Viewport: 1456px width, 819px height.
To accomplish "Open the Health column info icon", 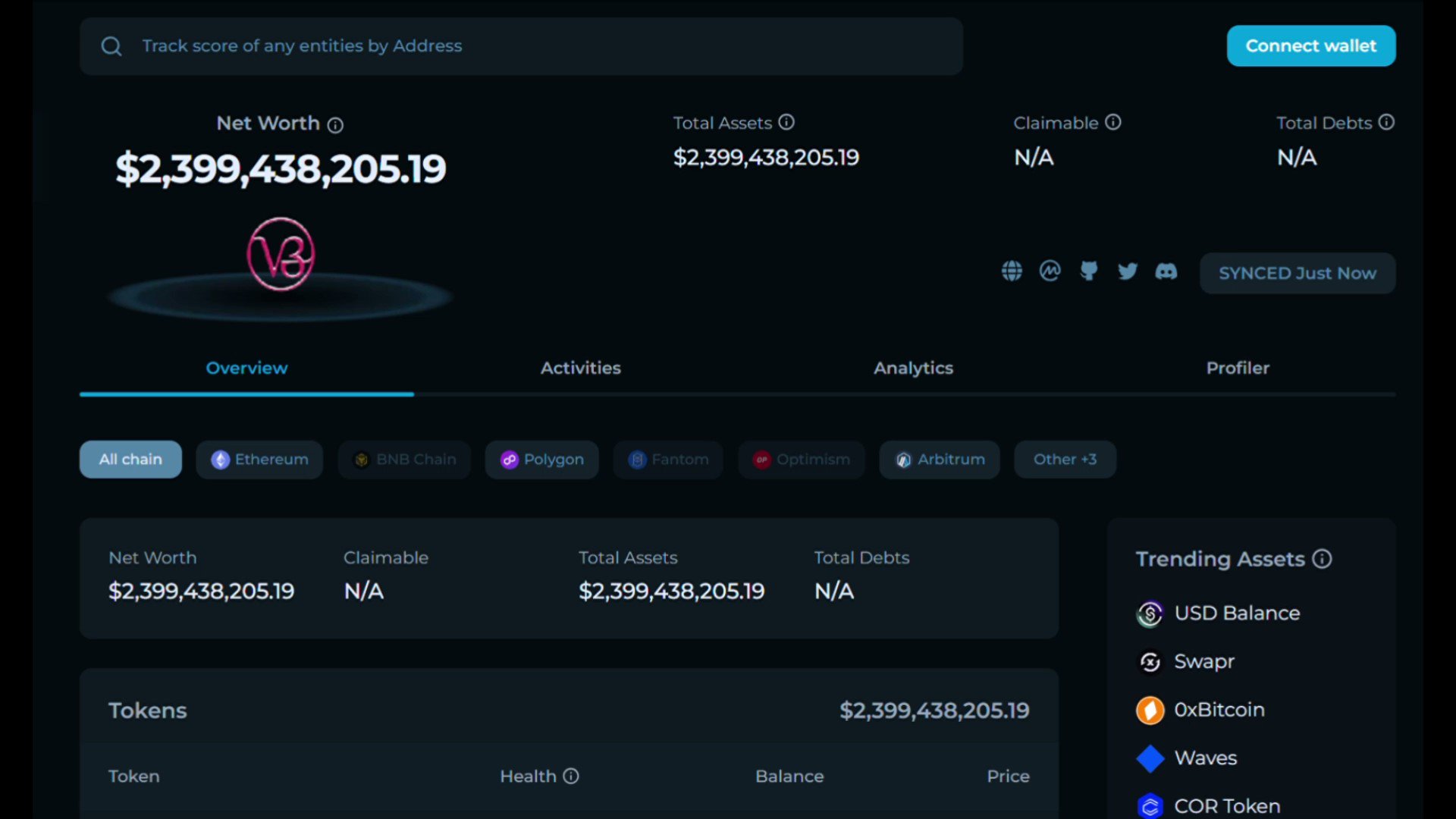I will tap(570, 776).
